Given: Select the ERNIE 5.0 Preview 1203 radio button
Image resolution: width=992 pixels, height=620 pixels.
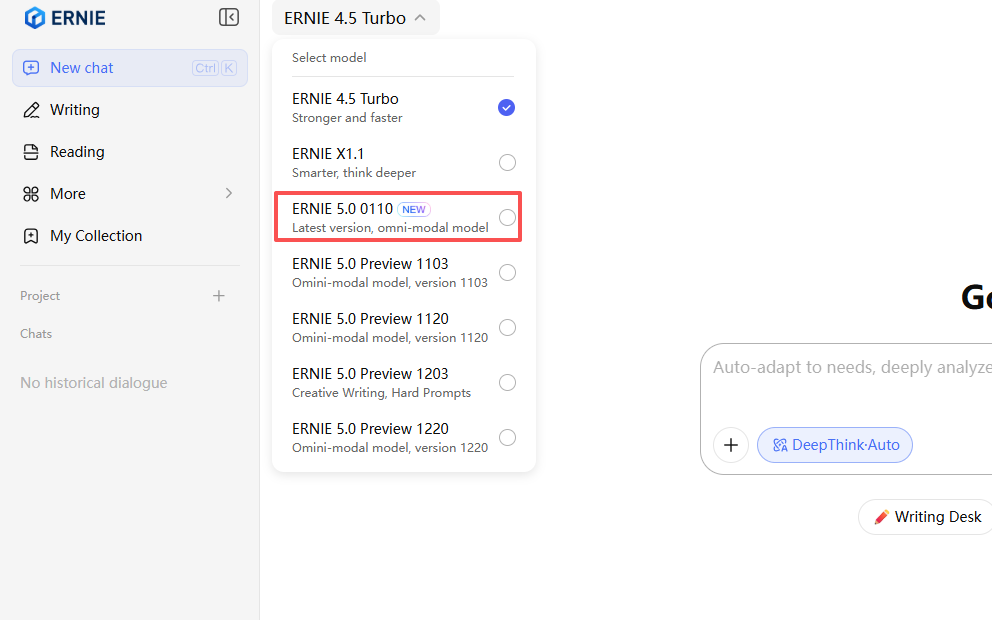Looking at the screenshot, I should pos(507,383).
